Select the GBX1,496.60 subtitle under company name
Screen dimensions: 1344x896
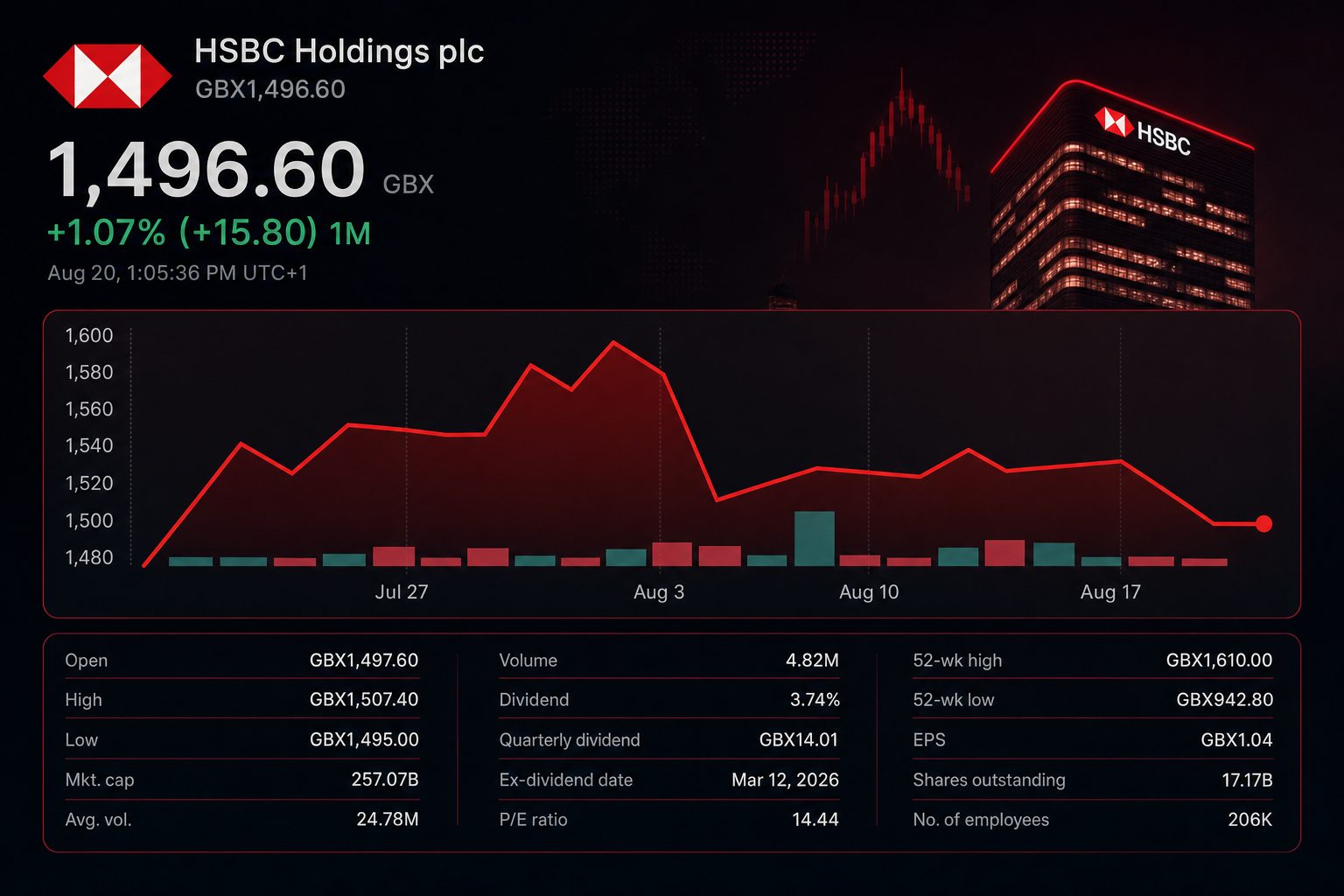(x=270, y=89)
